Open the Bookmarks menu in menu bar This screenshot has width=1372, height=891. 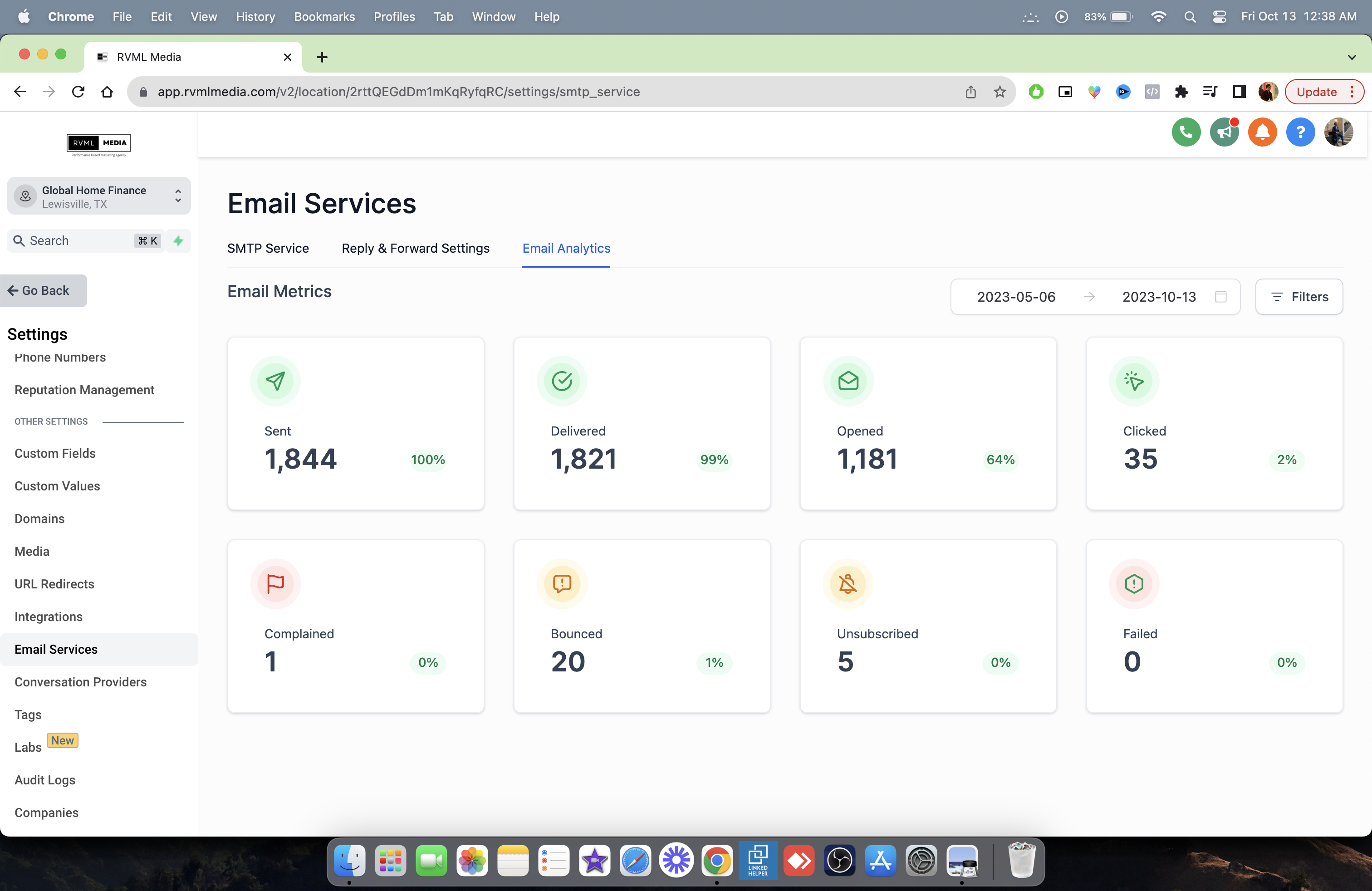tap(324, 17)
